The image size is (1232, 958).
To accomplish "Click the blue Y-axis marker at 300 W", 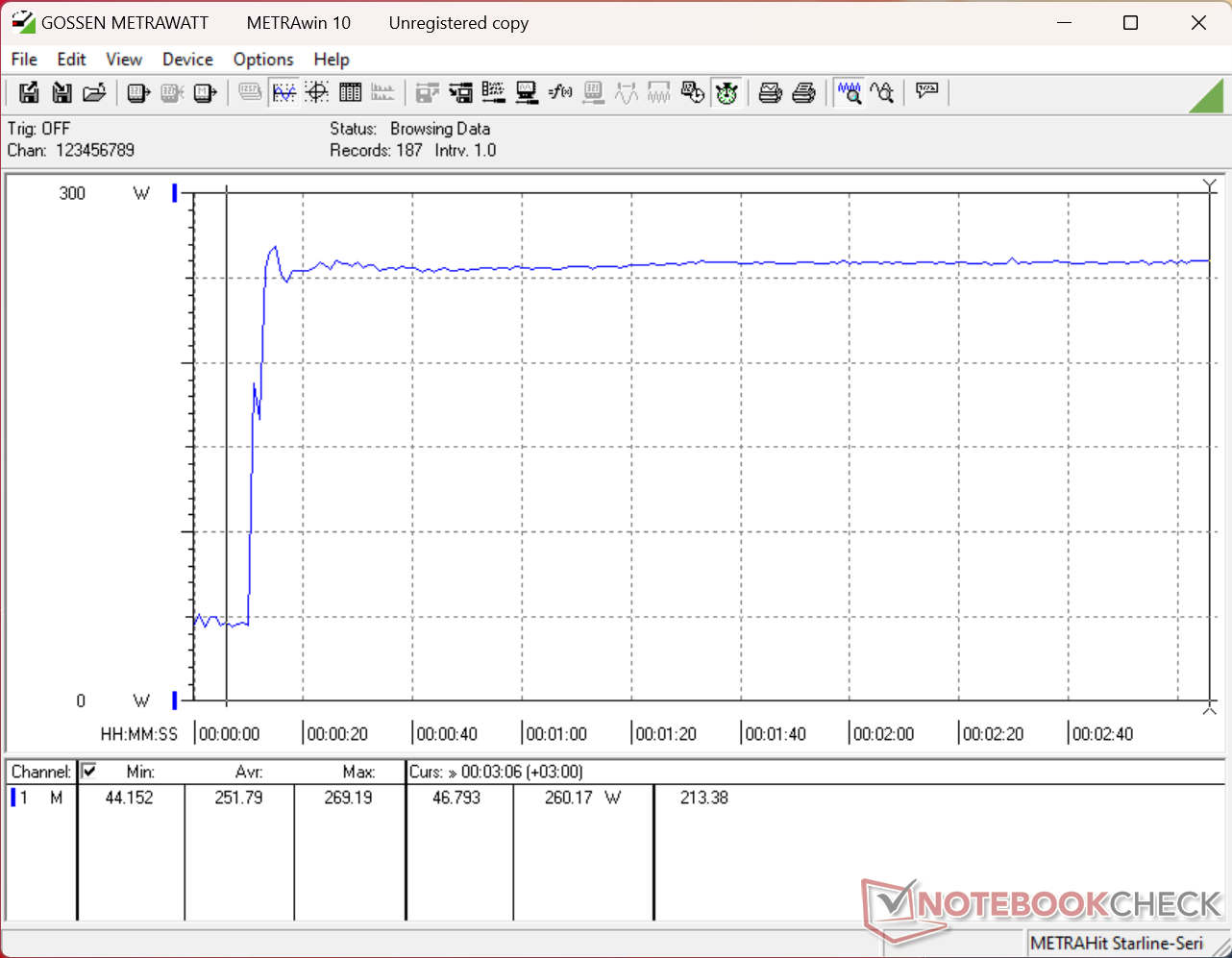I will point(174,193).
